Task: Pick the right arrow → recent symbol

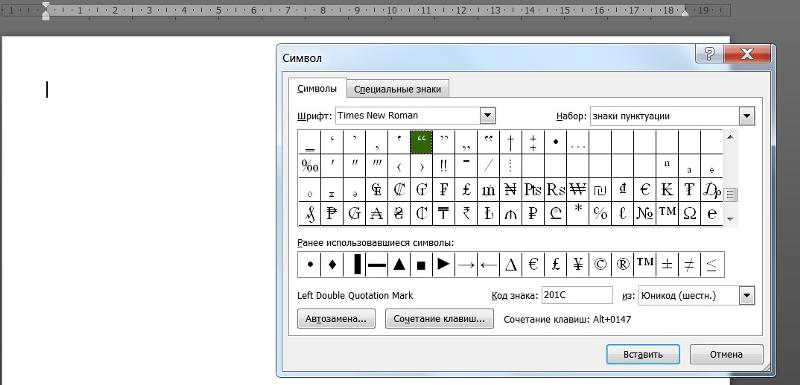Action: pyautogui.click(x=466, y=265)
